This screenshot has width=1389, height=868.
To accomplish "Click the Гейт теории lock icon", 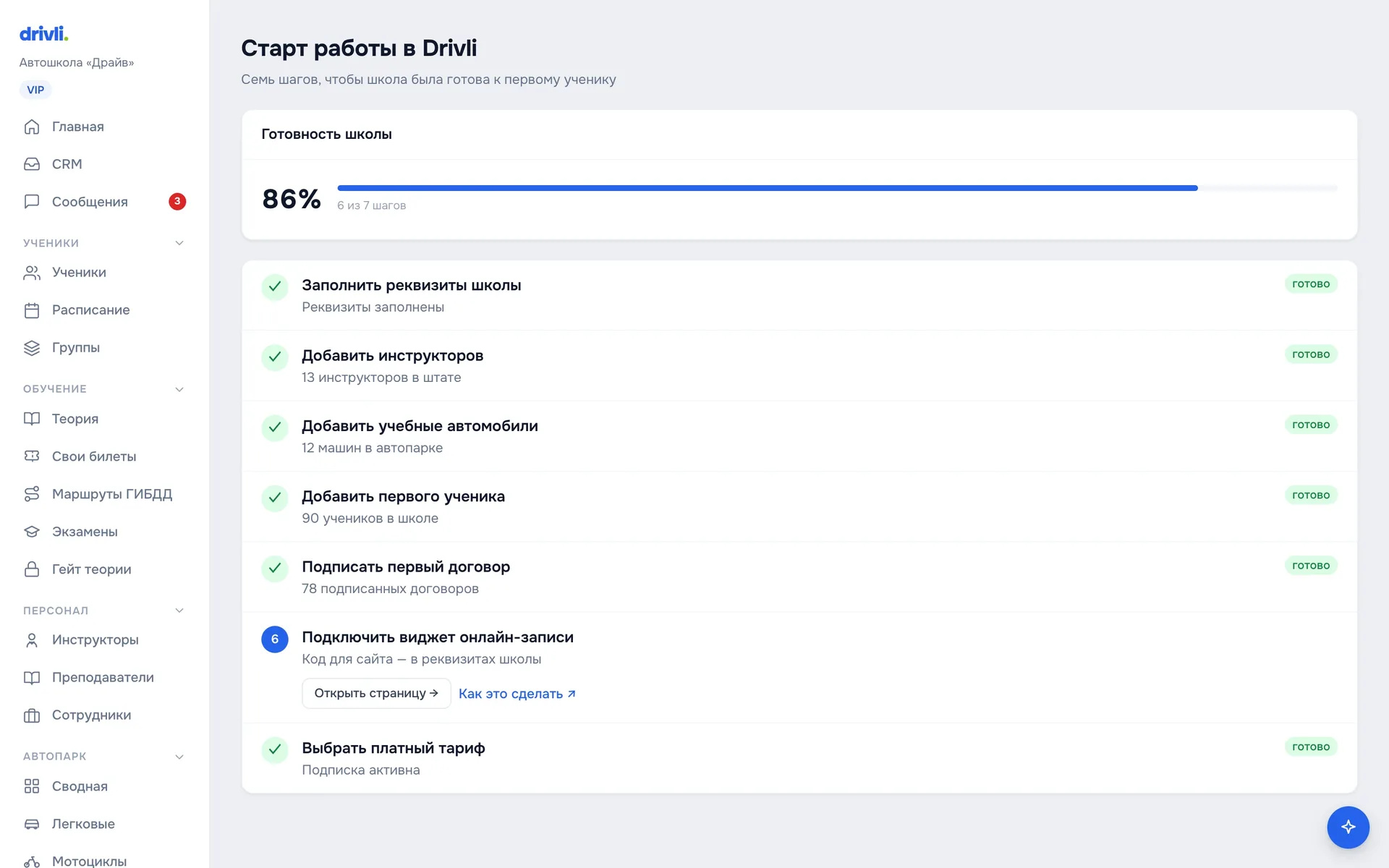I will [32, 569].
